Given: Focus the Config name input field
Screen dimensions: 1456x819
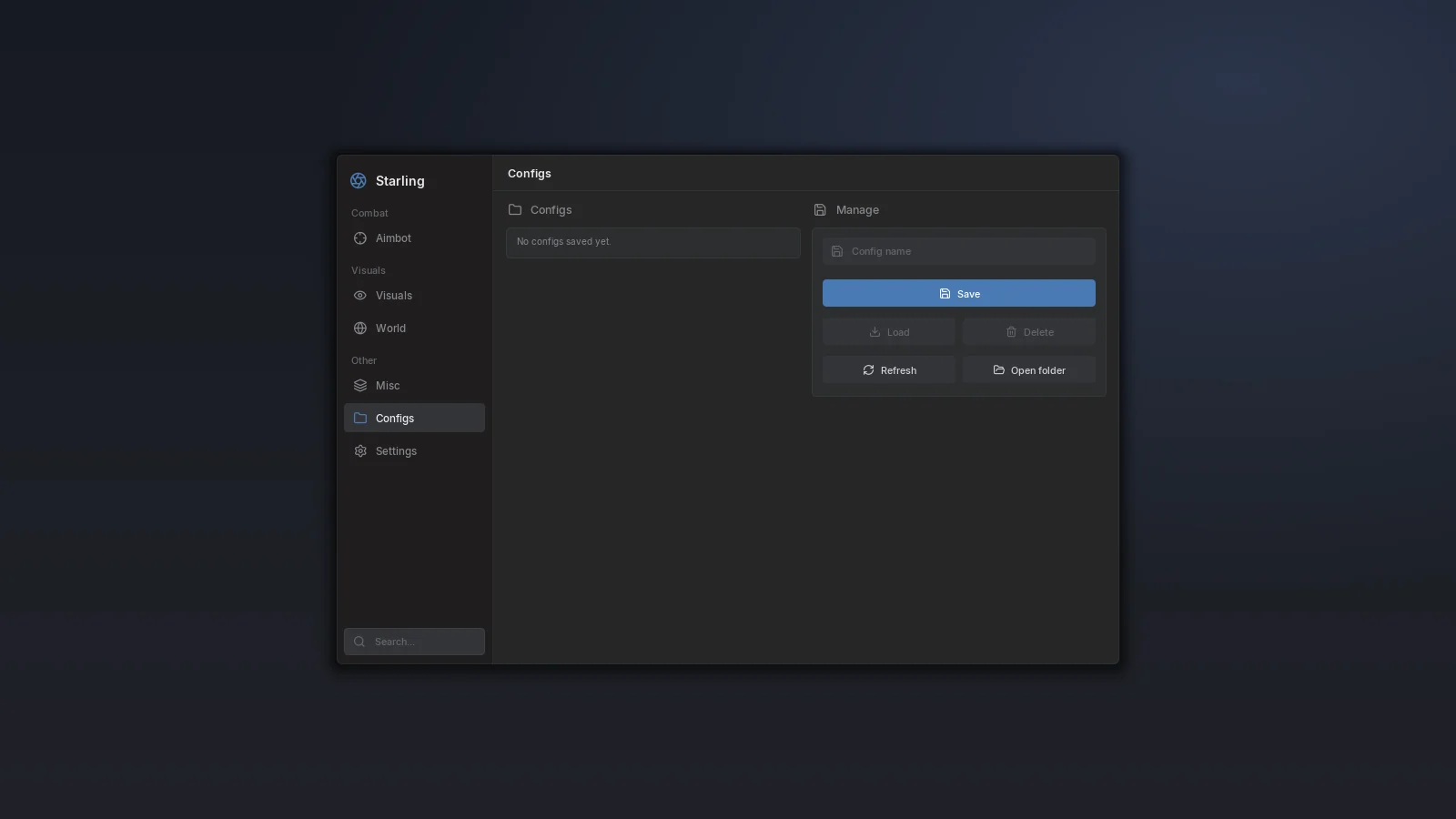Looking at the screenshot, I should pyautogui.click(x=959, y=251).
